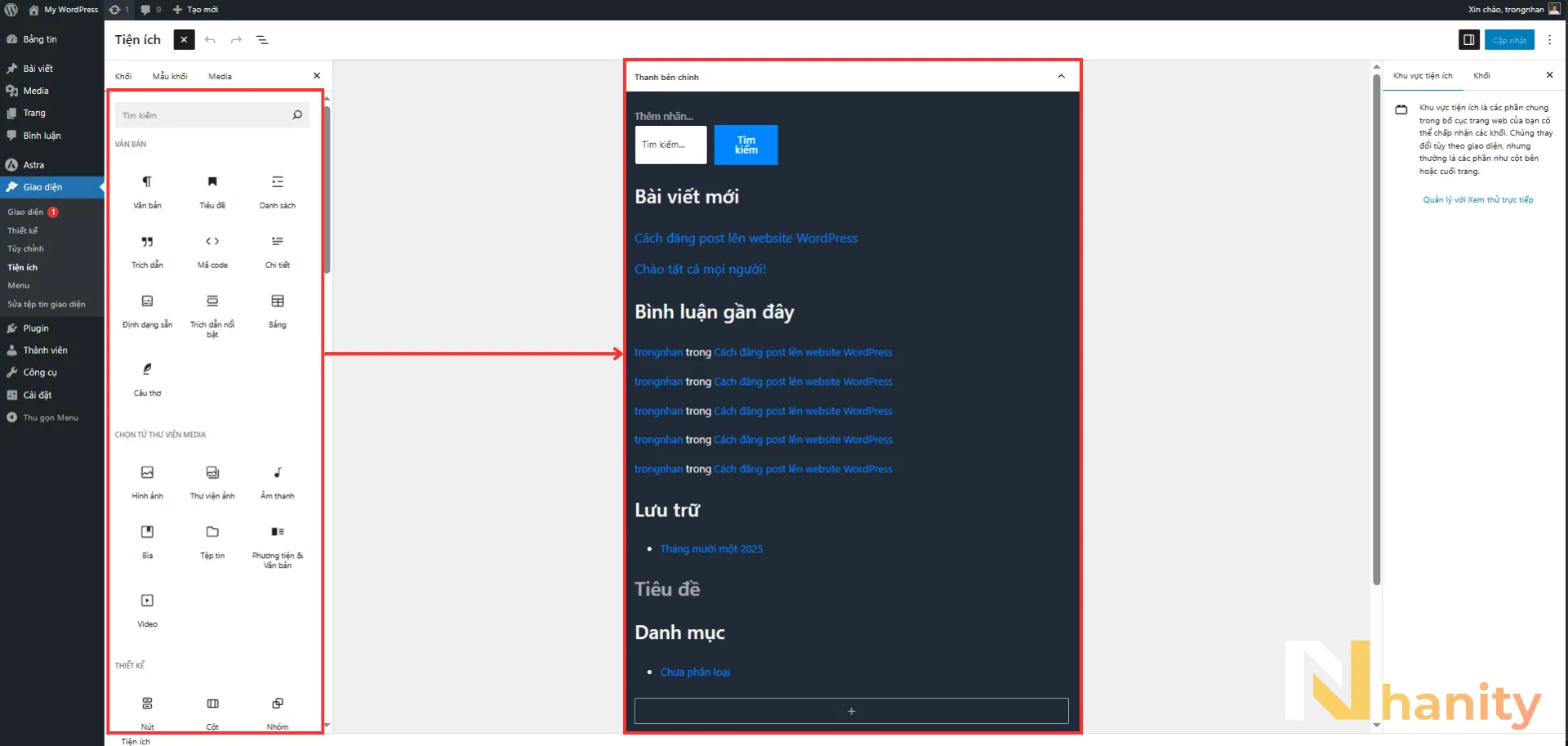1568x746 pixels.
Task: Add the Chi tiết details block
Action: (x=278, y=251)
